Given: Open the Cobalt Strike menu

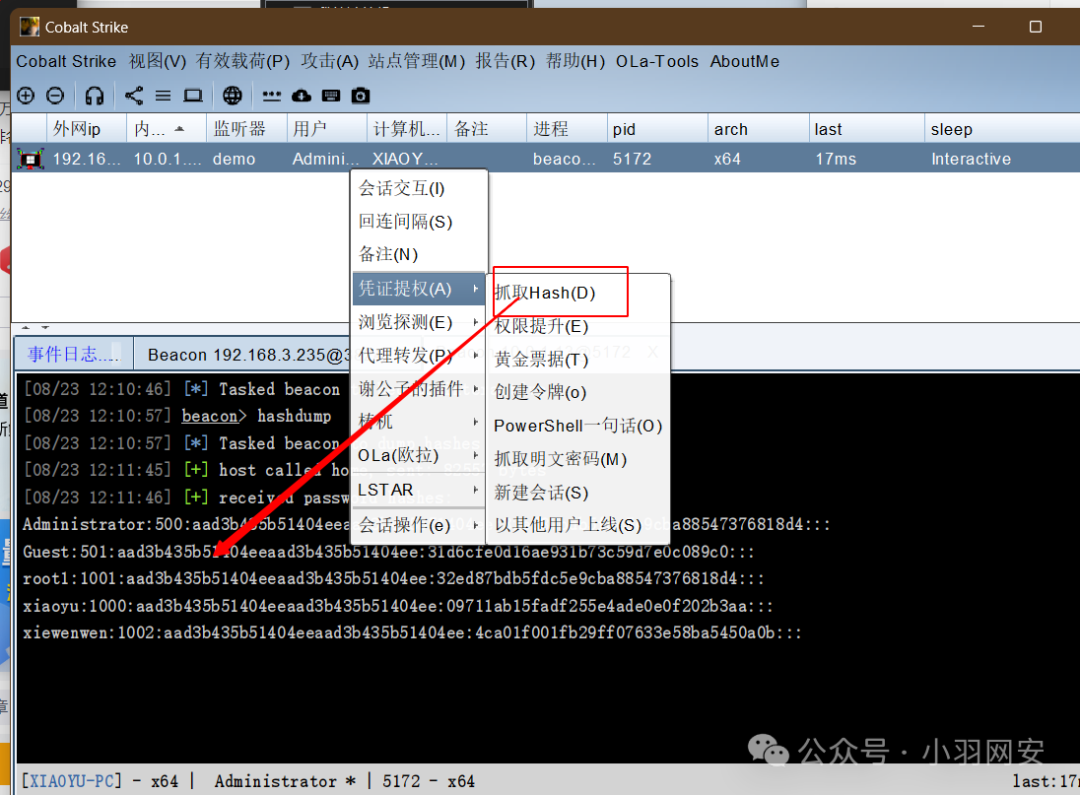Looking at the screenshot, I should coord(66,61).
